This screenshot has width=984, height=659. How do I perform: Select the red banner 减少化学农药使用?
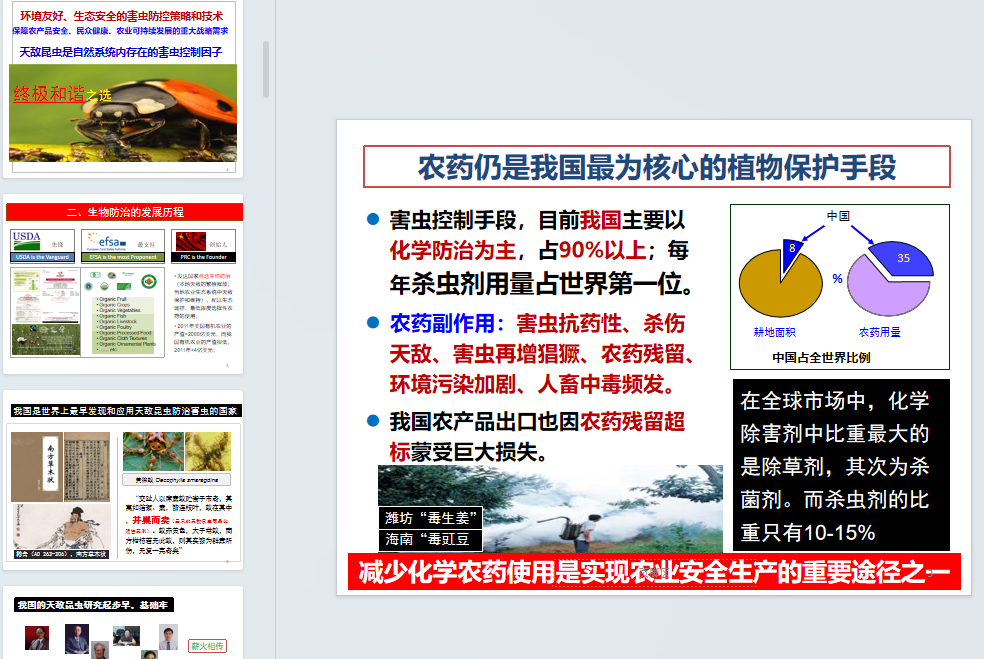653,573
